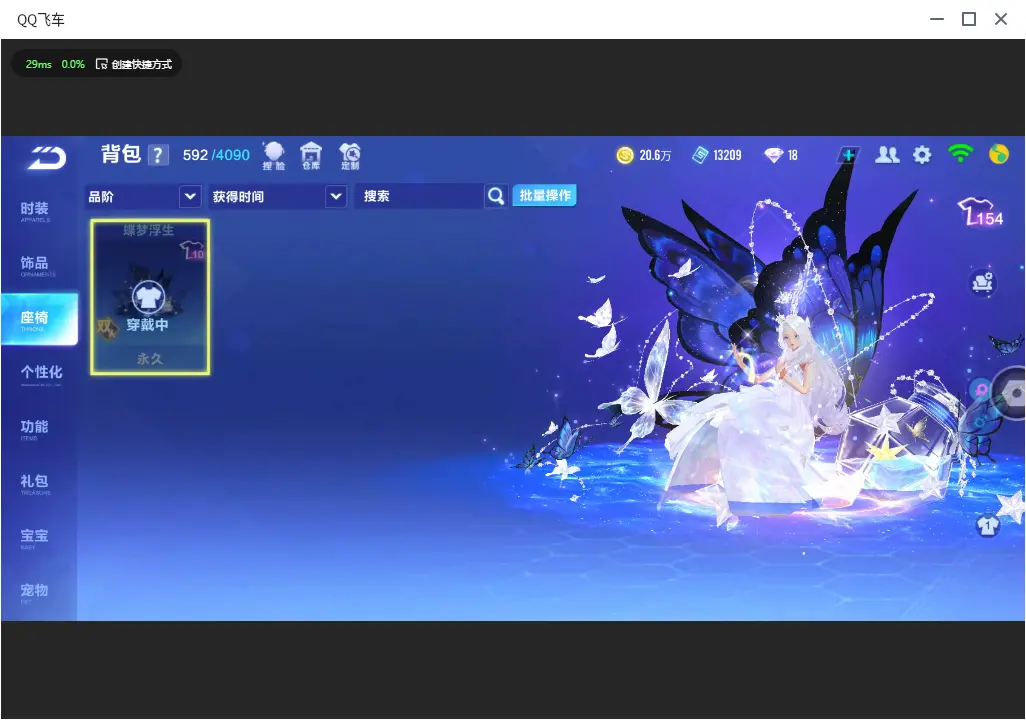Open the 宠物 tab
Image resolution: width=1026 pixels, height=720 pixels.
click(x=35, y=592)
